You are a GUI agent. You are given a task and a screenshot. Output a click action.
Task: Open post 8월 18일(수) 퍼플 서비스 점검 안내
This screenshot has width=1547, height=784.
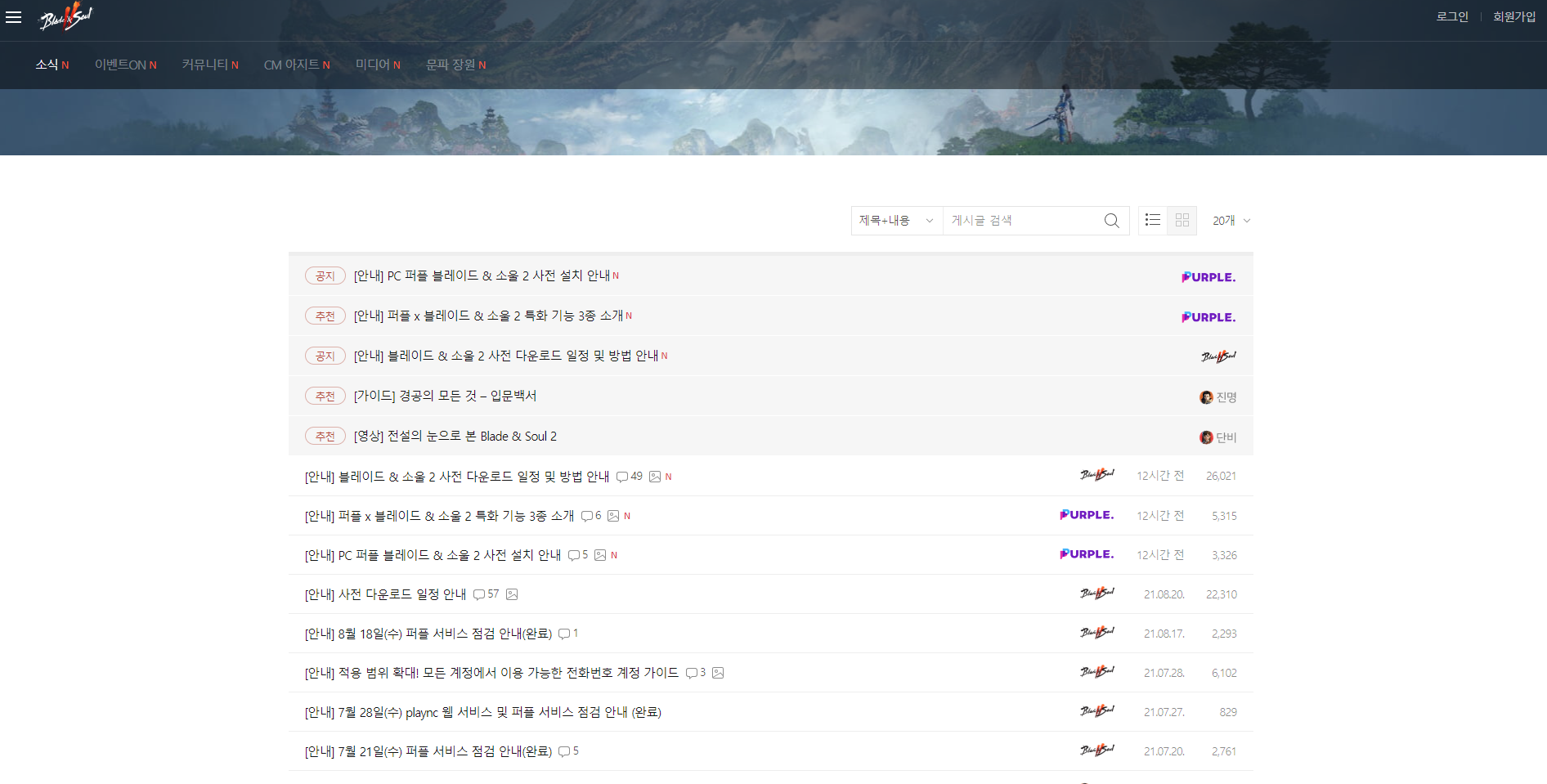point(428,634)
